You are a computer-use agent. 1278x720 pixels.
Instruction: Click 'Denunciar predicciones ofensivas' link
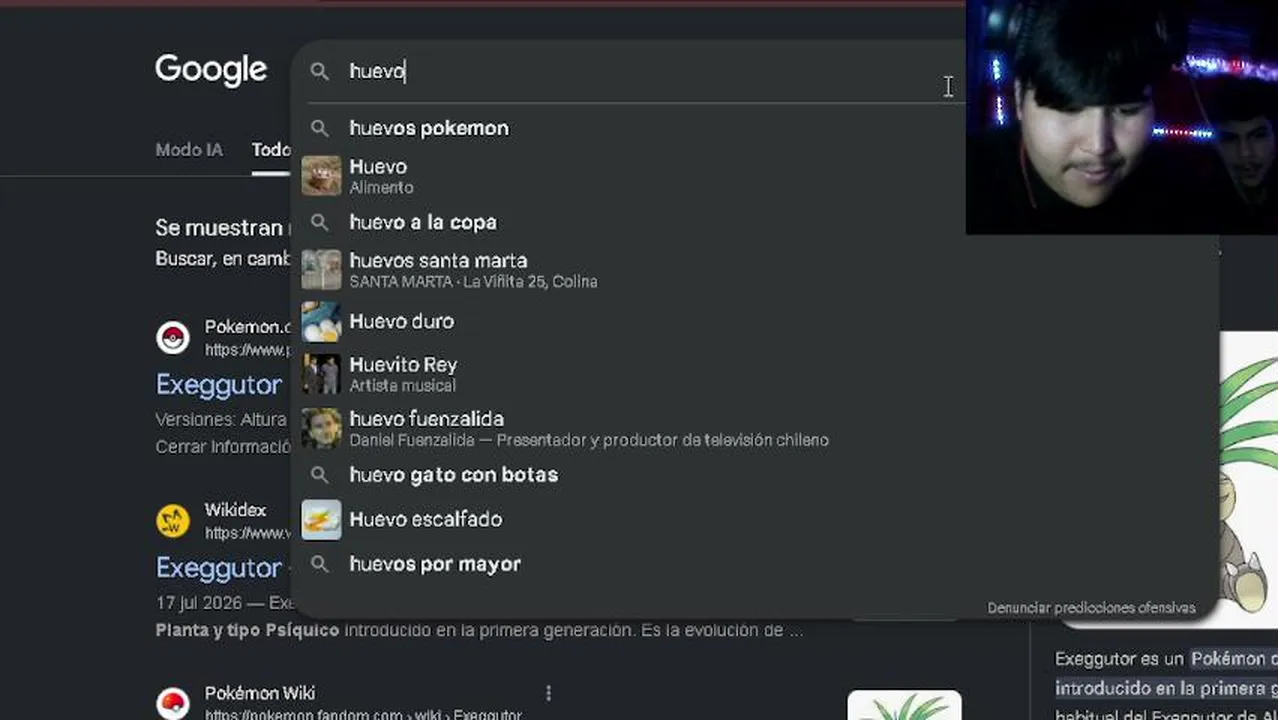click(1091, 608)
